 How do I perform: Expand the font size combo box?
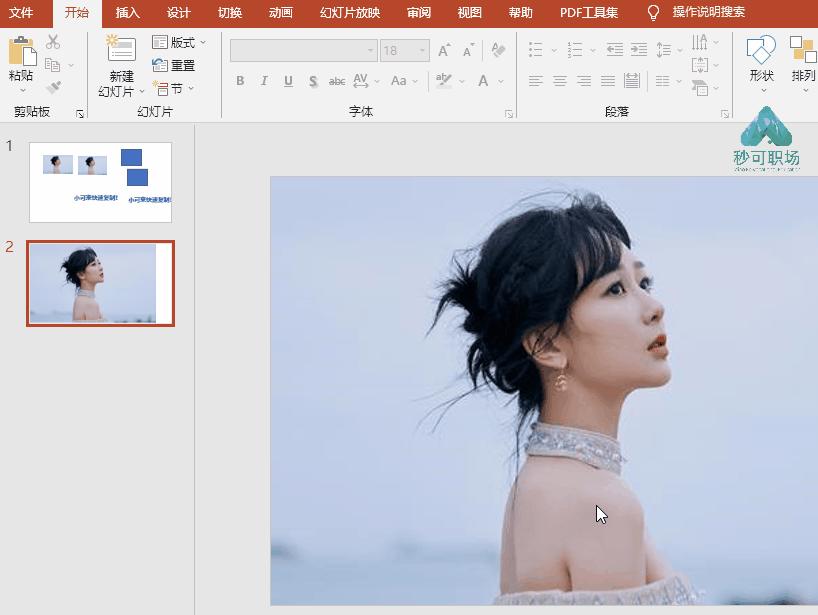(424, 50)
